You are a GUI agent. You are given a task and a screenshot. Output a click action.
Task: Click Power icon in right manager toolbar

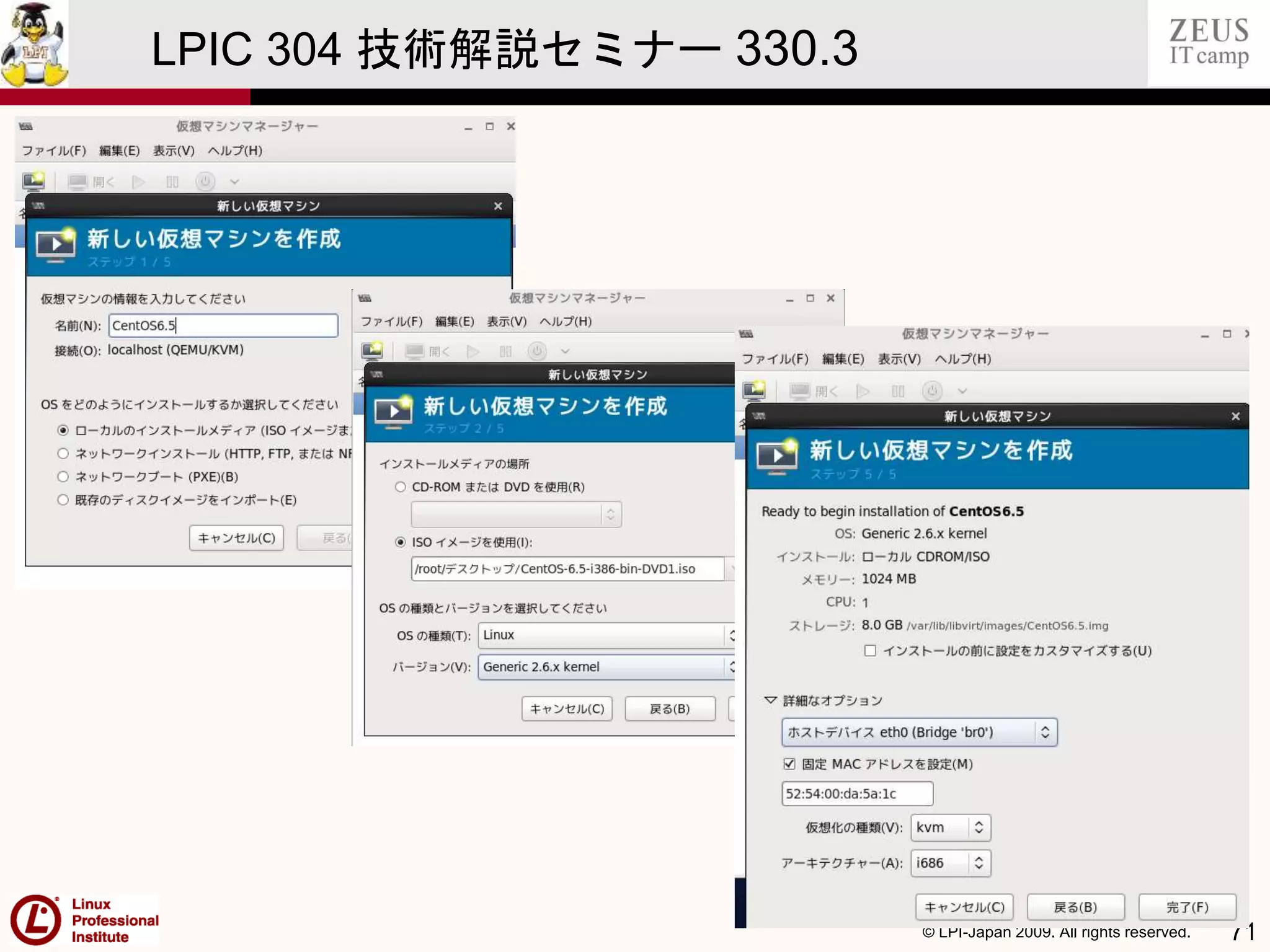click(x=932, y=391)
